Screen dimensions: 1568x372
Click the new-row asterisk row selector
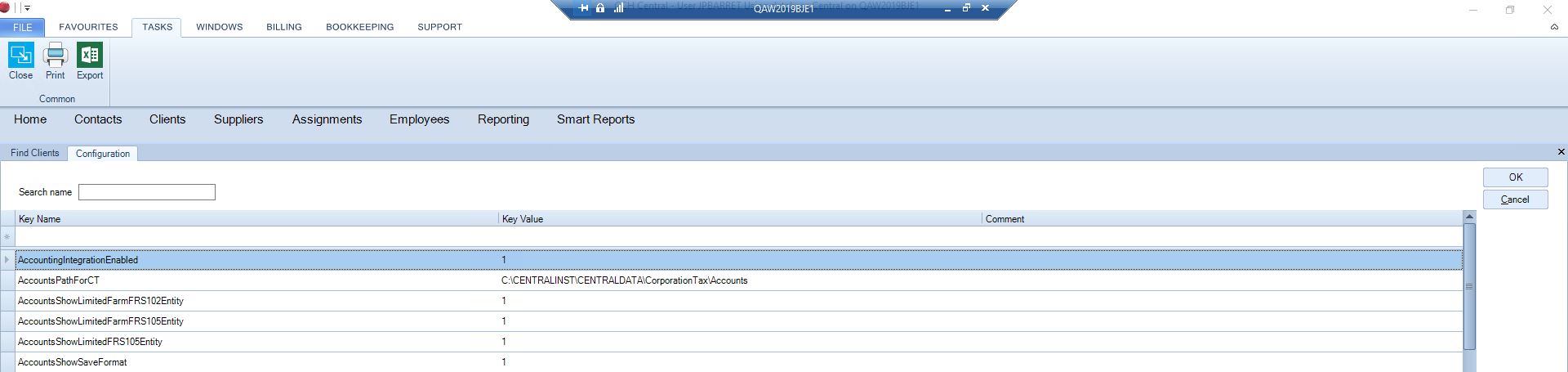(x=7, y=237)
